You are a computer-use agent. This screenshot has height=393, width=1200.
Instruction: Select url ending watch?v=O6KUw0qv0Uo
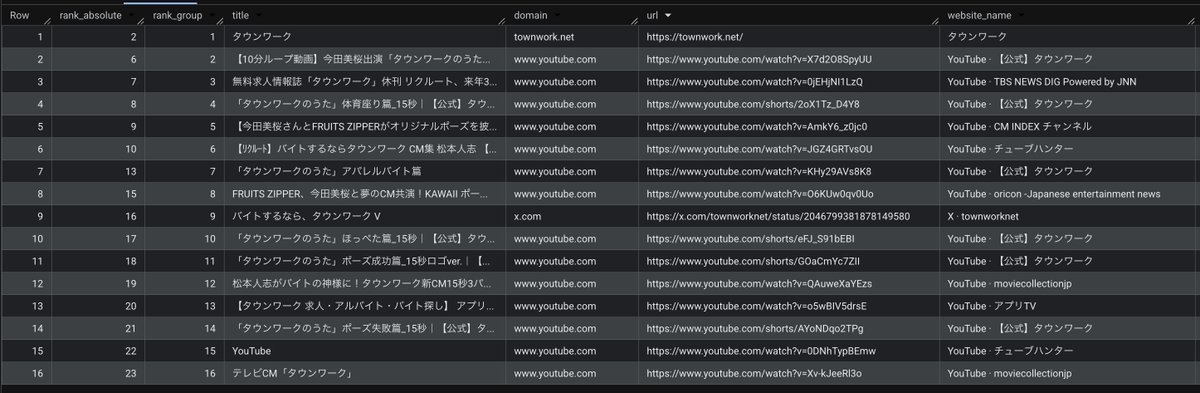coord(760,193)
